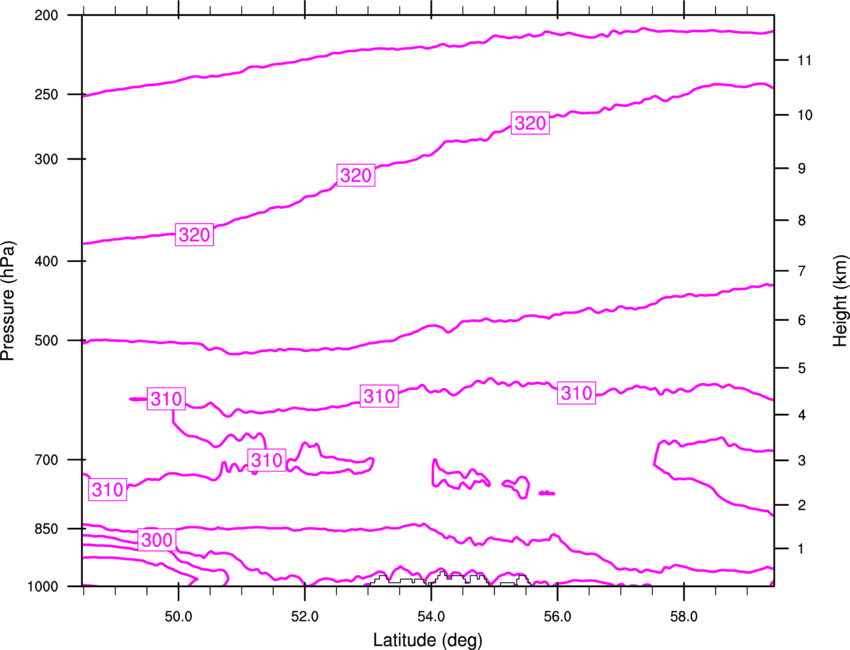Click the 50.0 latitude tick label

[178, 617]
